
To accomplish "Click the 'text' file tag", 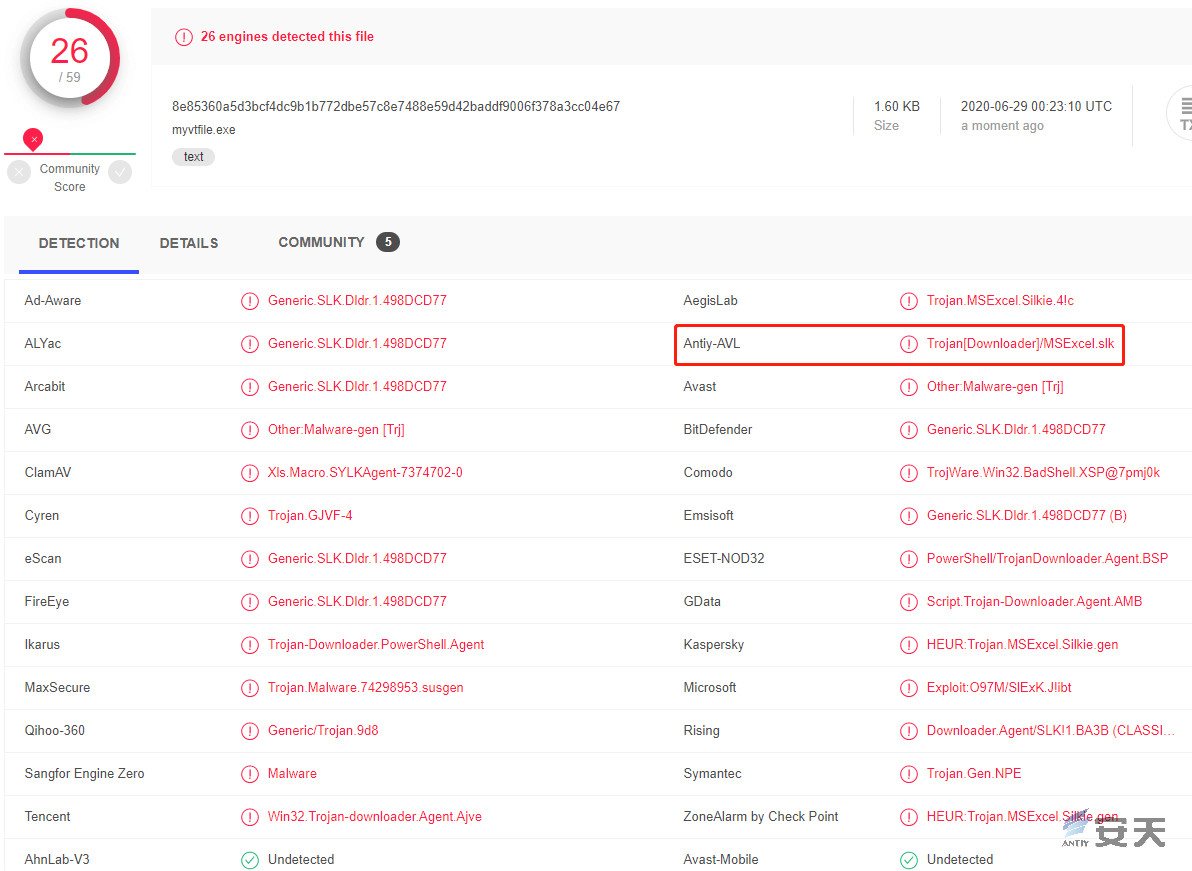I will pyautogui.click(x=194, y=157).
